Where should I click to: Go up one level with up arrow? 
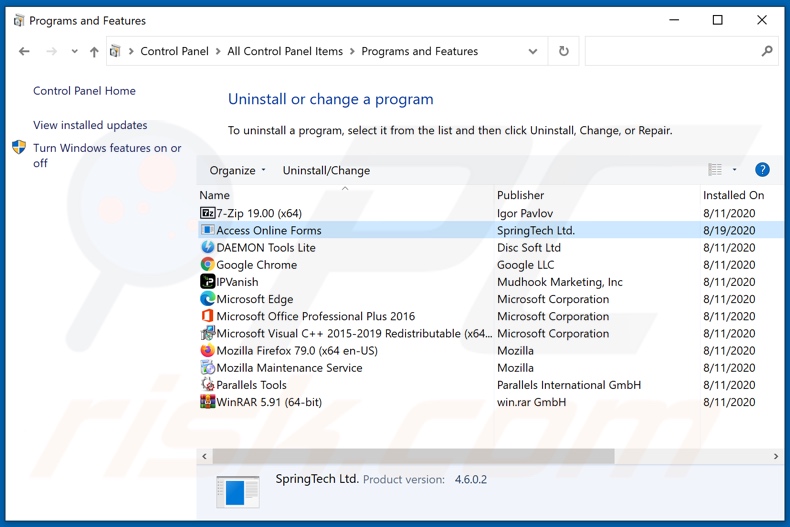coord(94,52)
